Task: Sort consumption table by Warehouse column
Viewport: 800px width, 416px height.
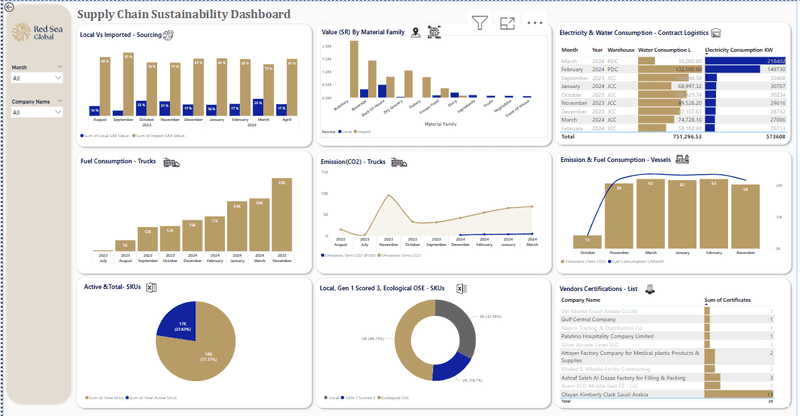Action: [x=621, y=50]
